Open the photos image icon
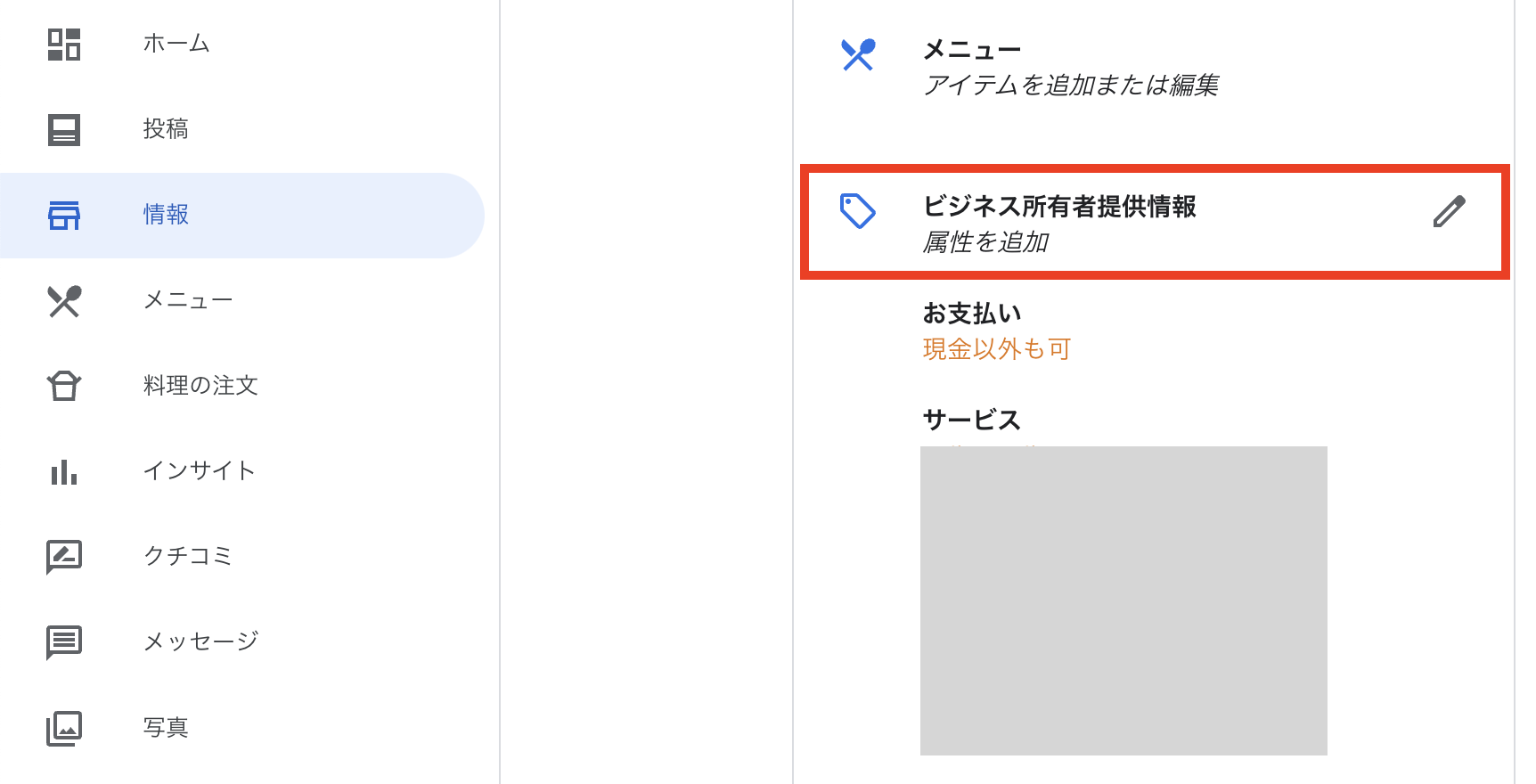Screen dimensions: 1536x784 pos(63,727)
